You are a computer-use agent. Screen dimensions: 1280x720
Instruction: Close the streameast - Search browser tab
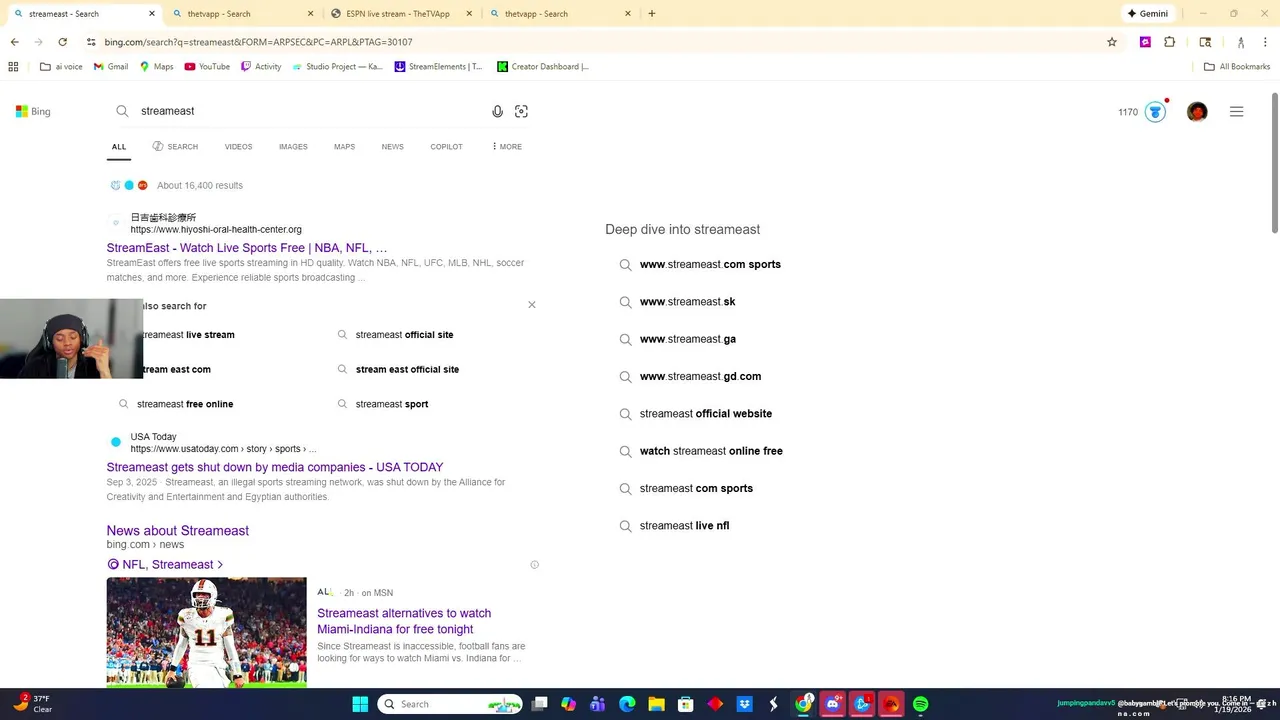pyautogui.click(x=152, y=14)
